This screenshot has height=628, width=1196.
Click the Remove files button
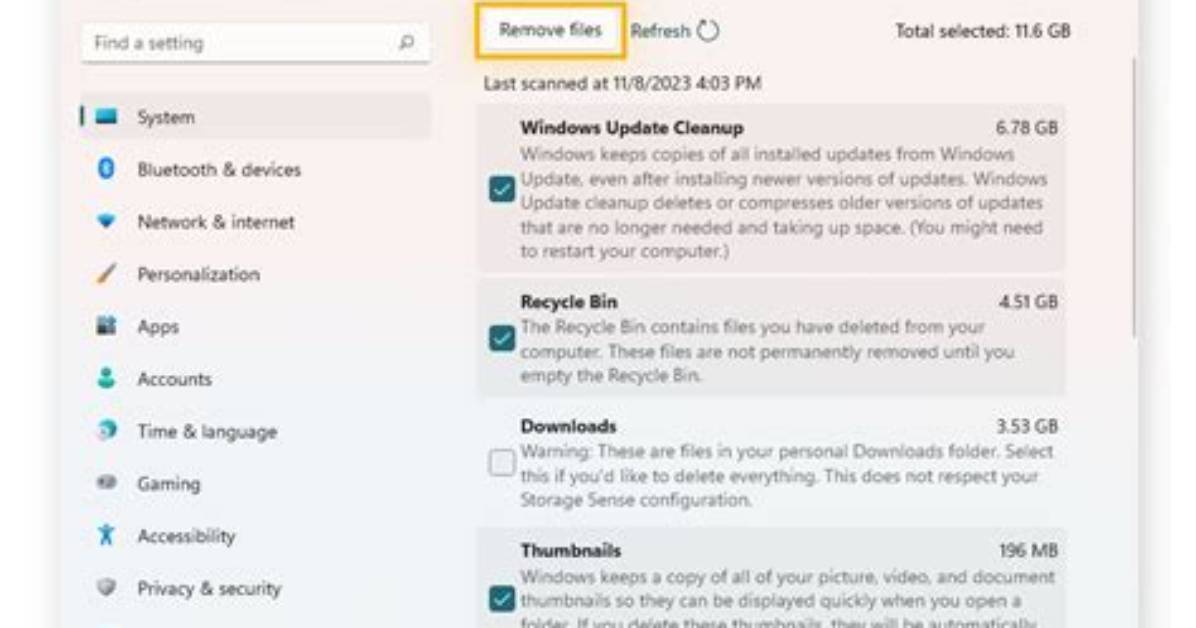550,31
